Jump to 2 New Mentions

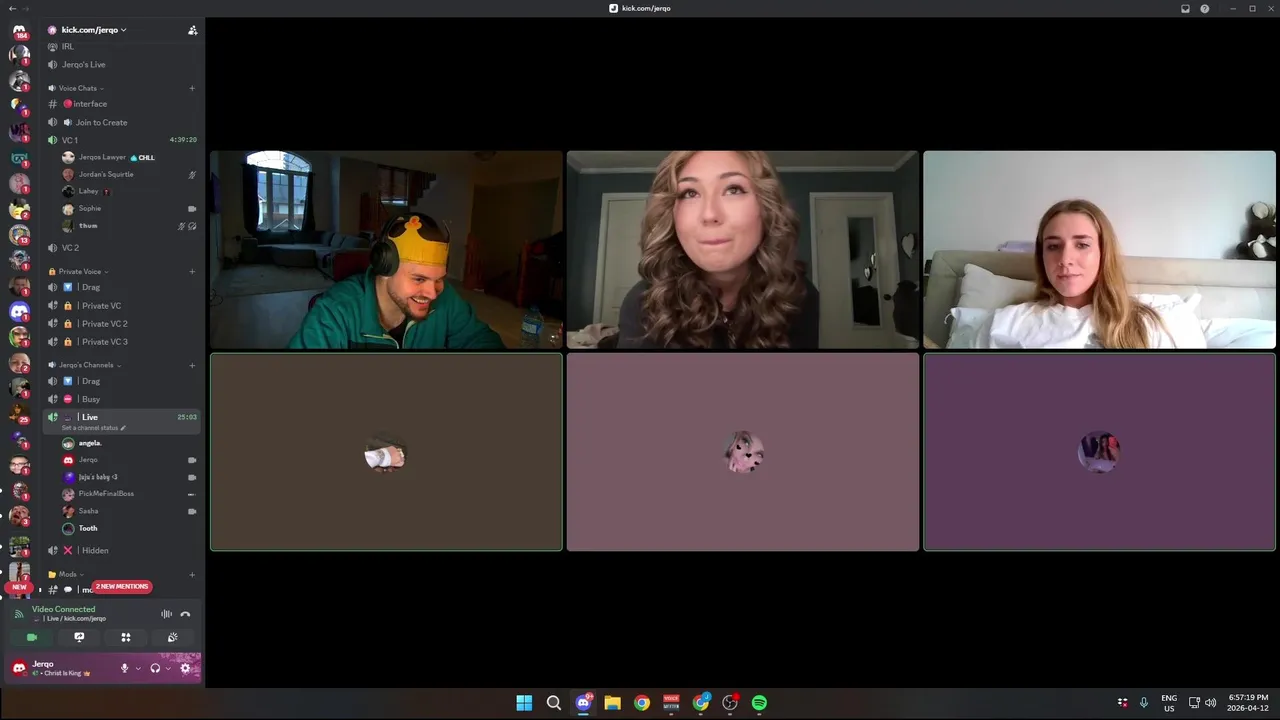click(x=122, y=586)
